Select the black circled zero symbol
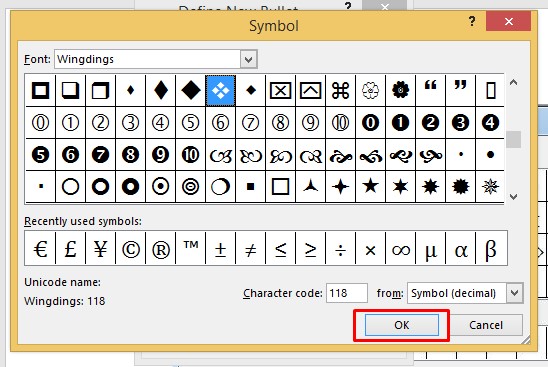 click(x=371, y=123)
